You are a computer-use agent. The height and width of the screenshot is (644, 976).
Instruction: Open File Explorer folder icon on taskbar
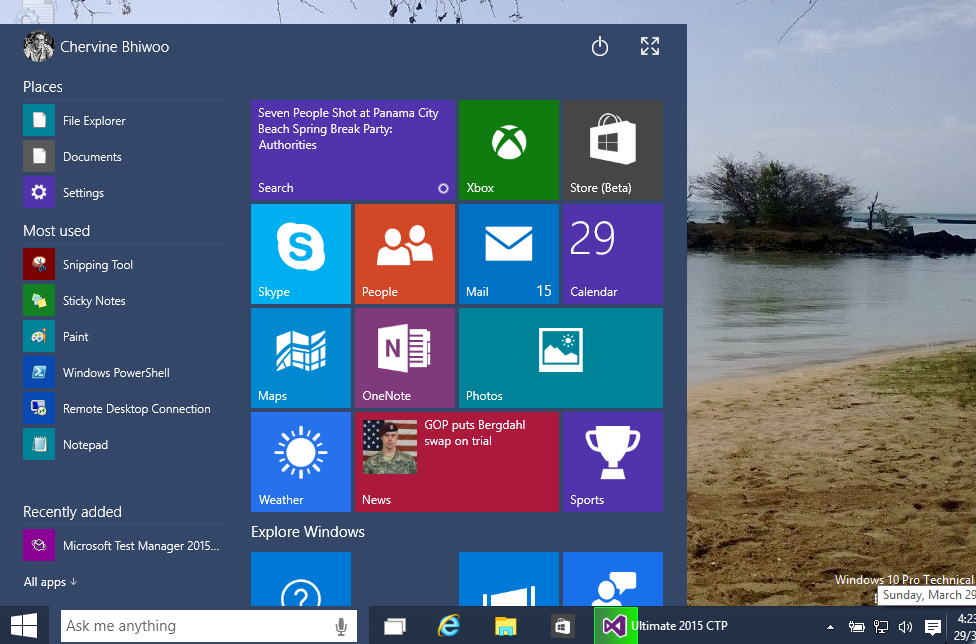(x=505, y=626)
